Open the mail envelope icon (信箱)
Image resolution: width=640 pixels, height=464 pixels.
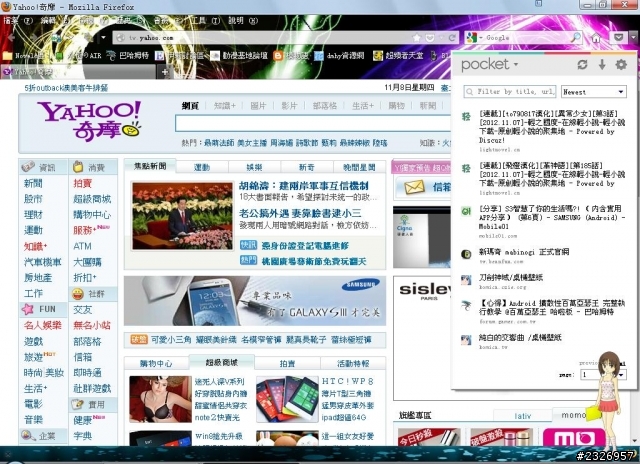[414, 188]
